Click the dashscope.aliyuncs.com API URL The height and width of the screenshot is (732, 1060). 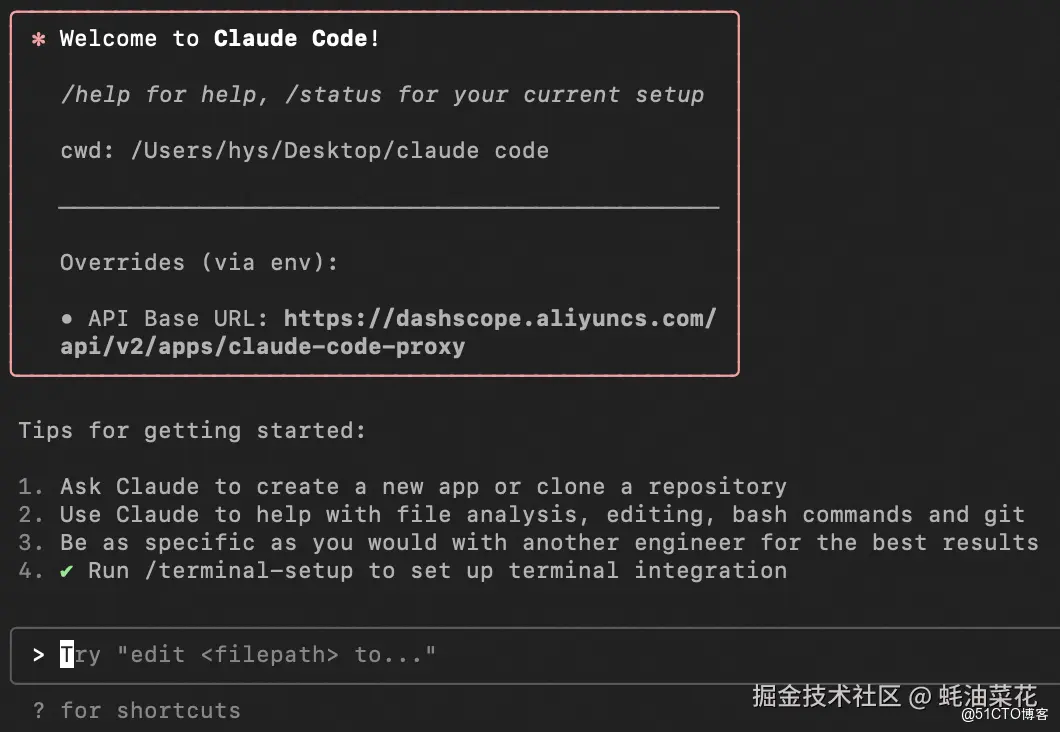pyautogui.click(x=500, y=318)
